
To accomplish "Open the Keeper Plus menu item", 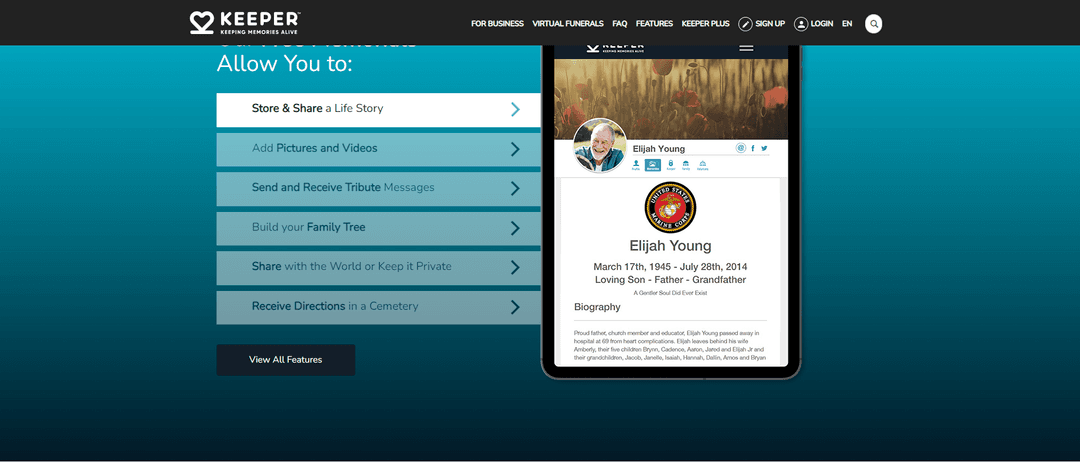I will pos(705,23).
